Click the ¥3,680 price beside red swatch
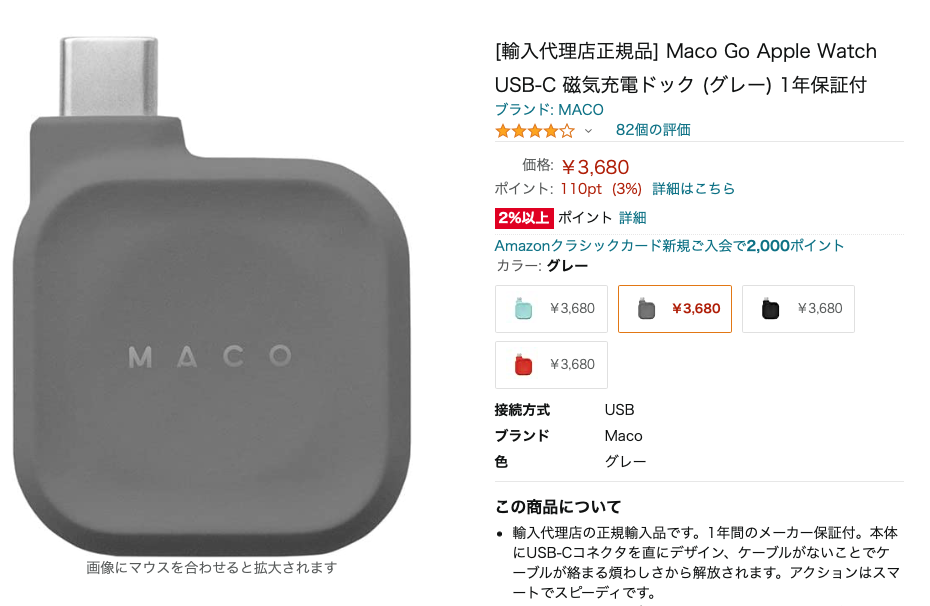 pos(572,364)
